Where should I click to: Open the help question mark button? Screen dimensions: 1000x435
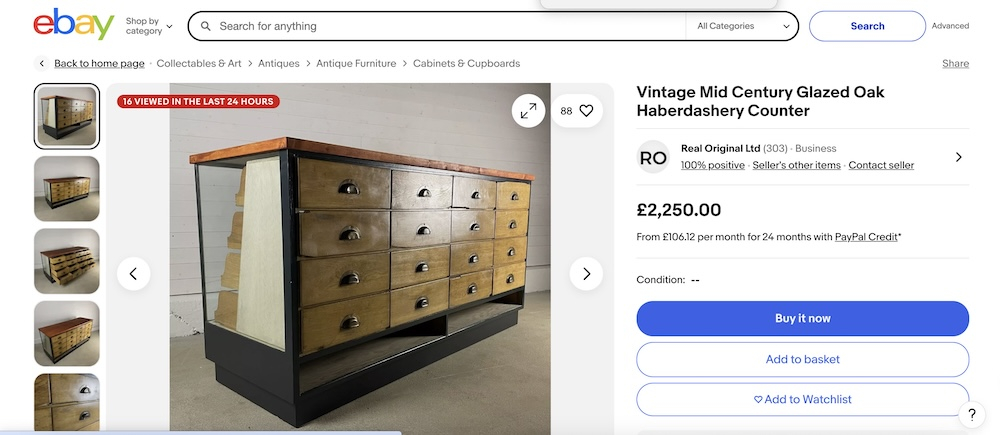tap(972, 415)
